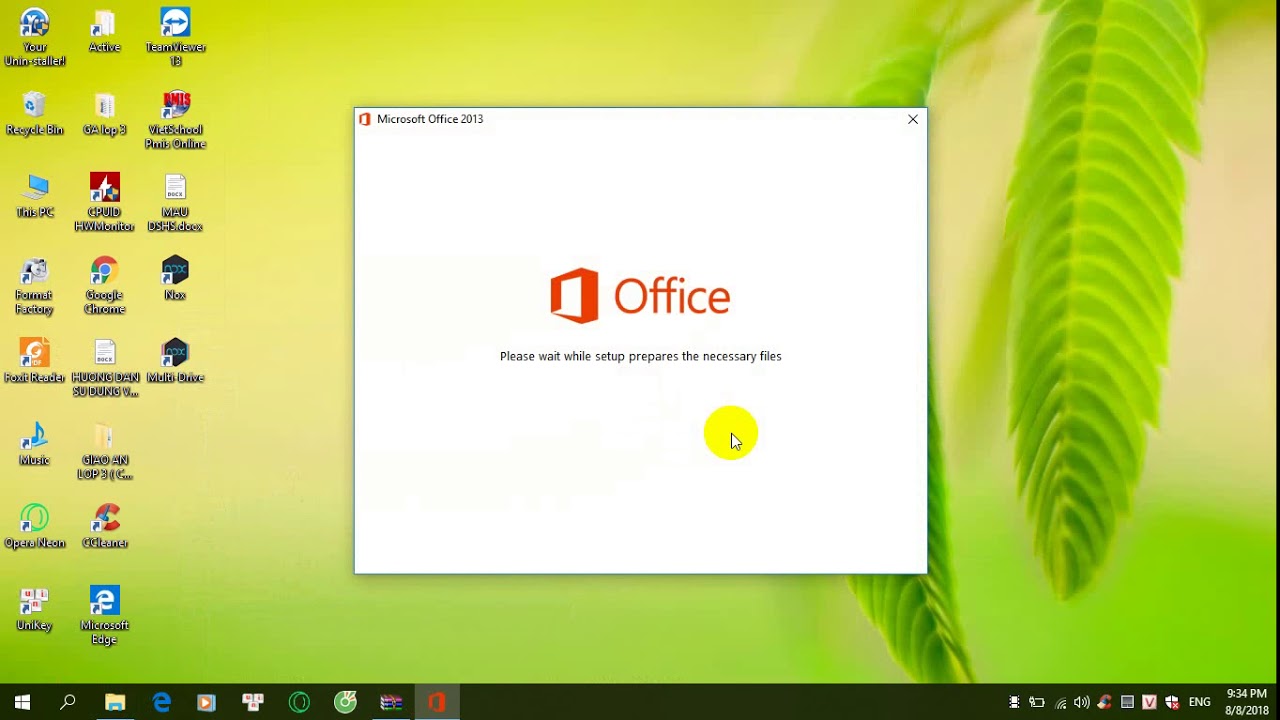Launch Google Chrome from desktop

pyautogui.click(x=104, y=285)
